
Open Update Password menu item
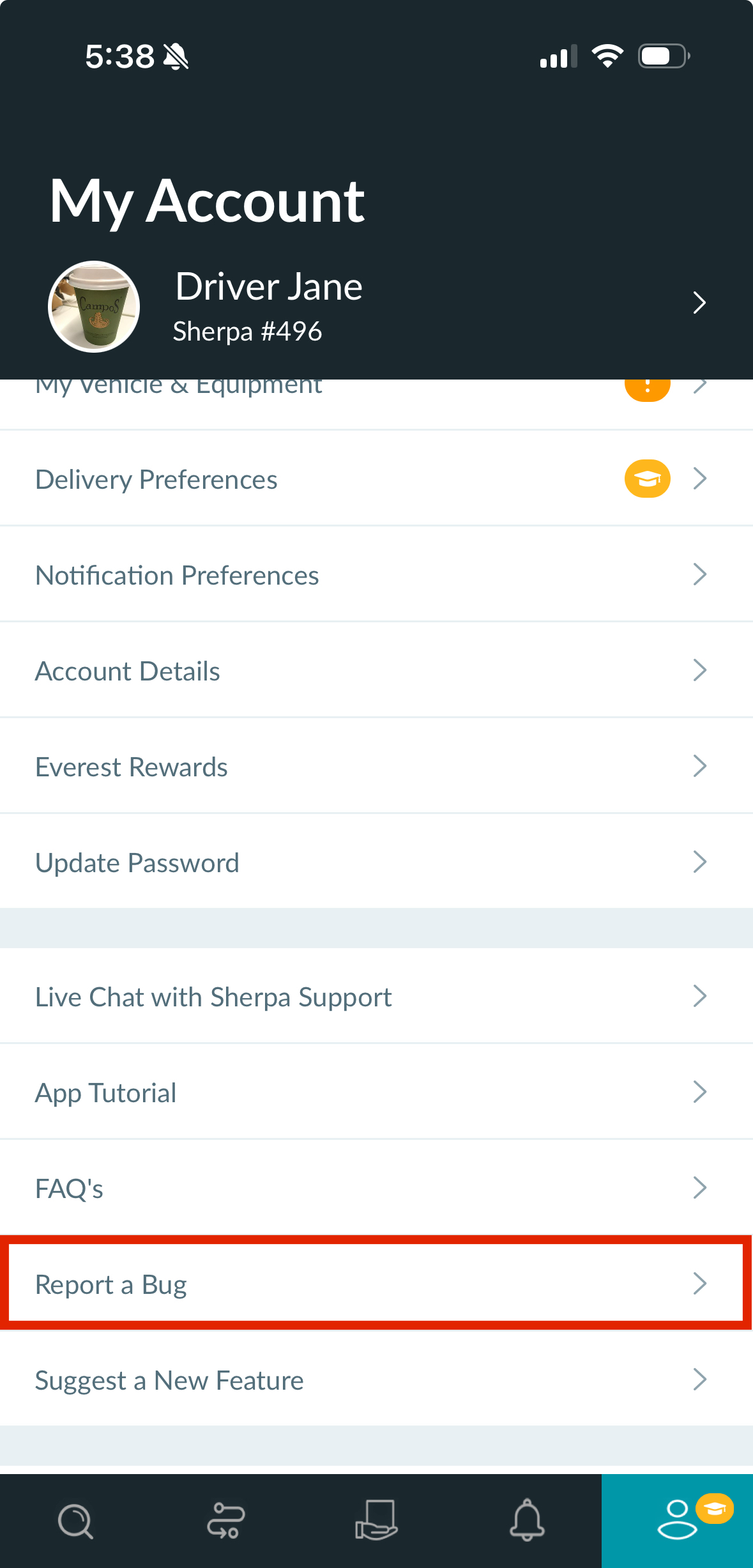click(137, 863)
